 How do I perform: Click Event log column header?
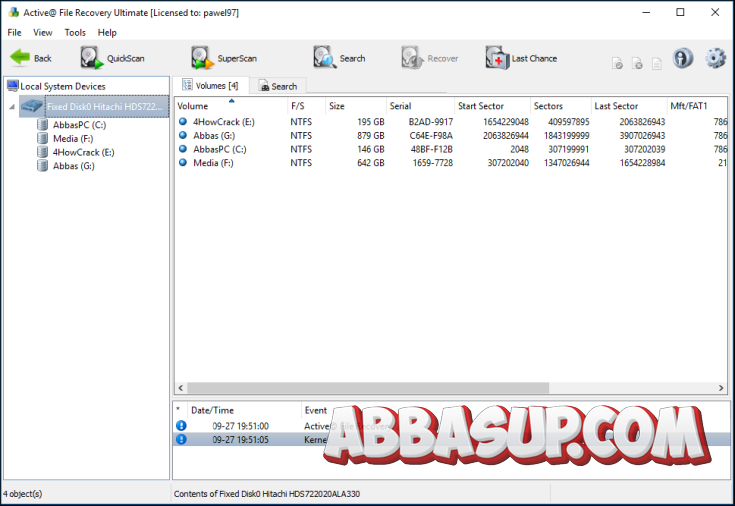[x=316, y=410]
